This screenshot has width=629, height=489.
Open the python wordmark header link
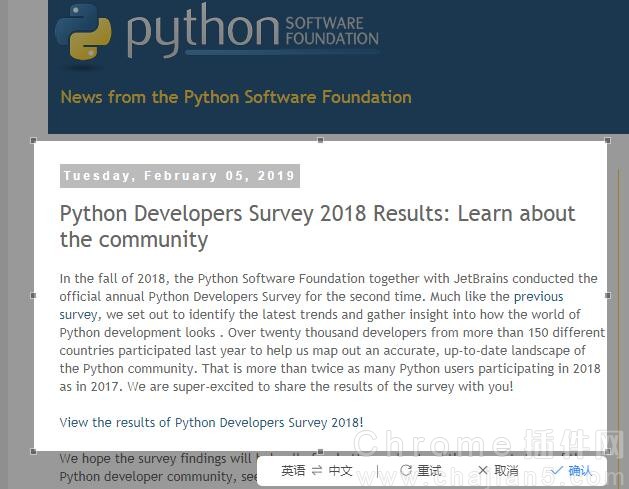pos(203,30)
